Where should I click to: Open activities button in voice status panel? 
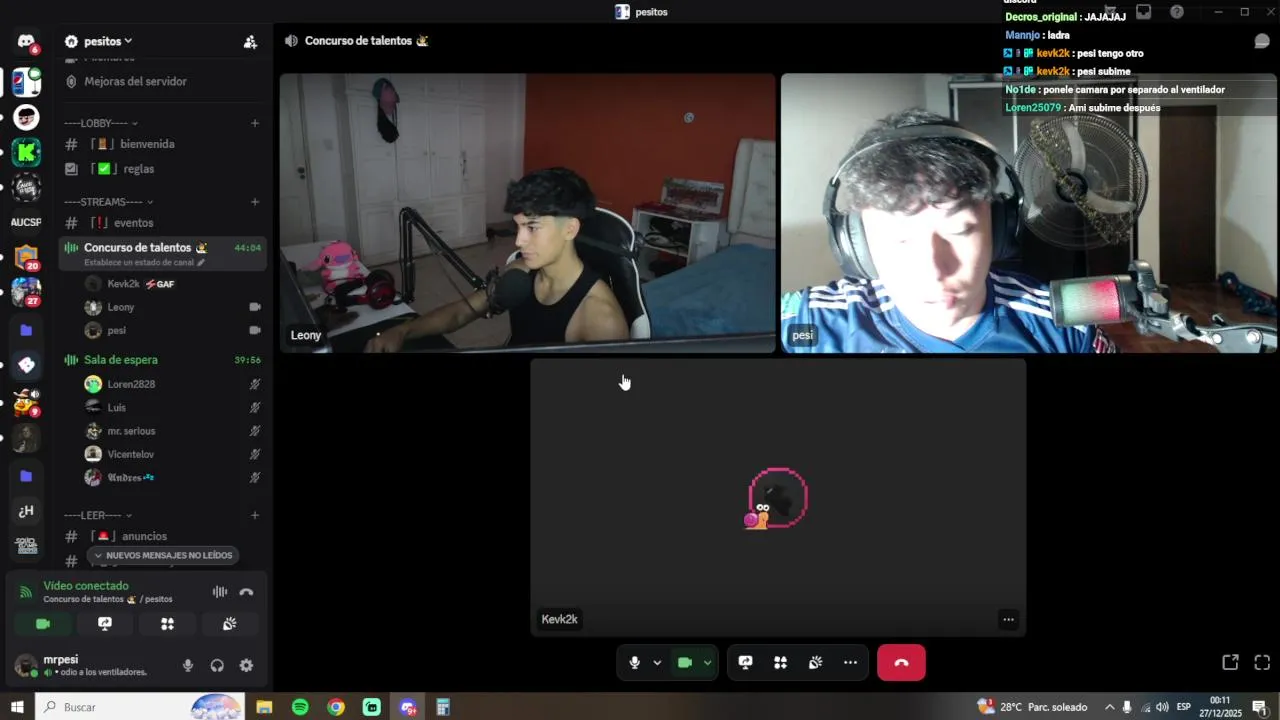click(x=167, y=624)
